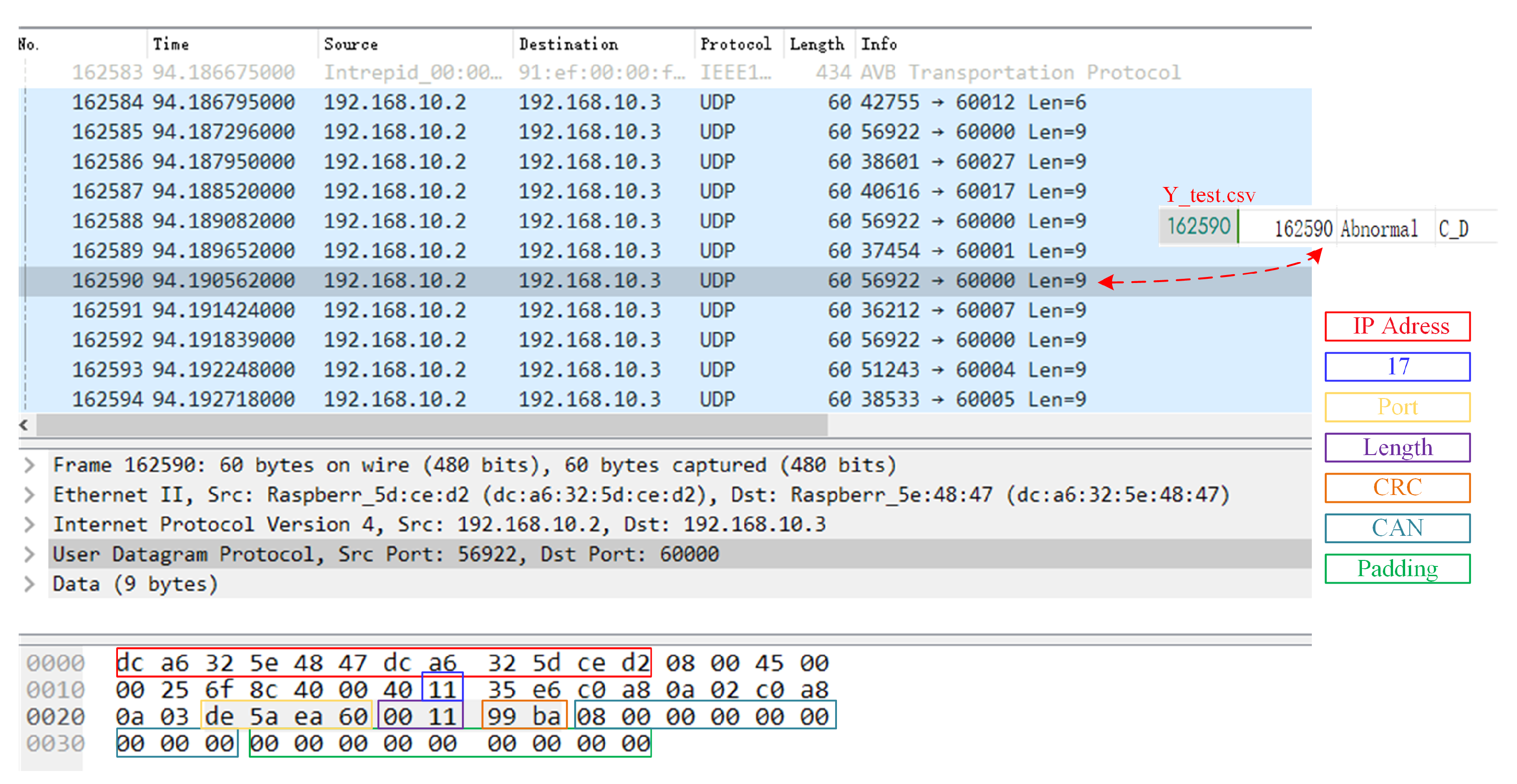
Task: Expand the User Datagram Protocol row
Action: click(29, 554)
